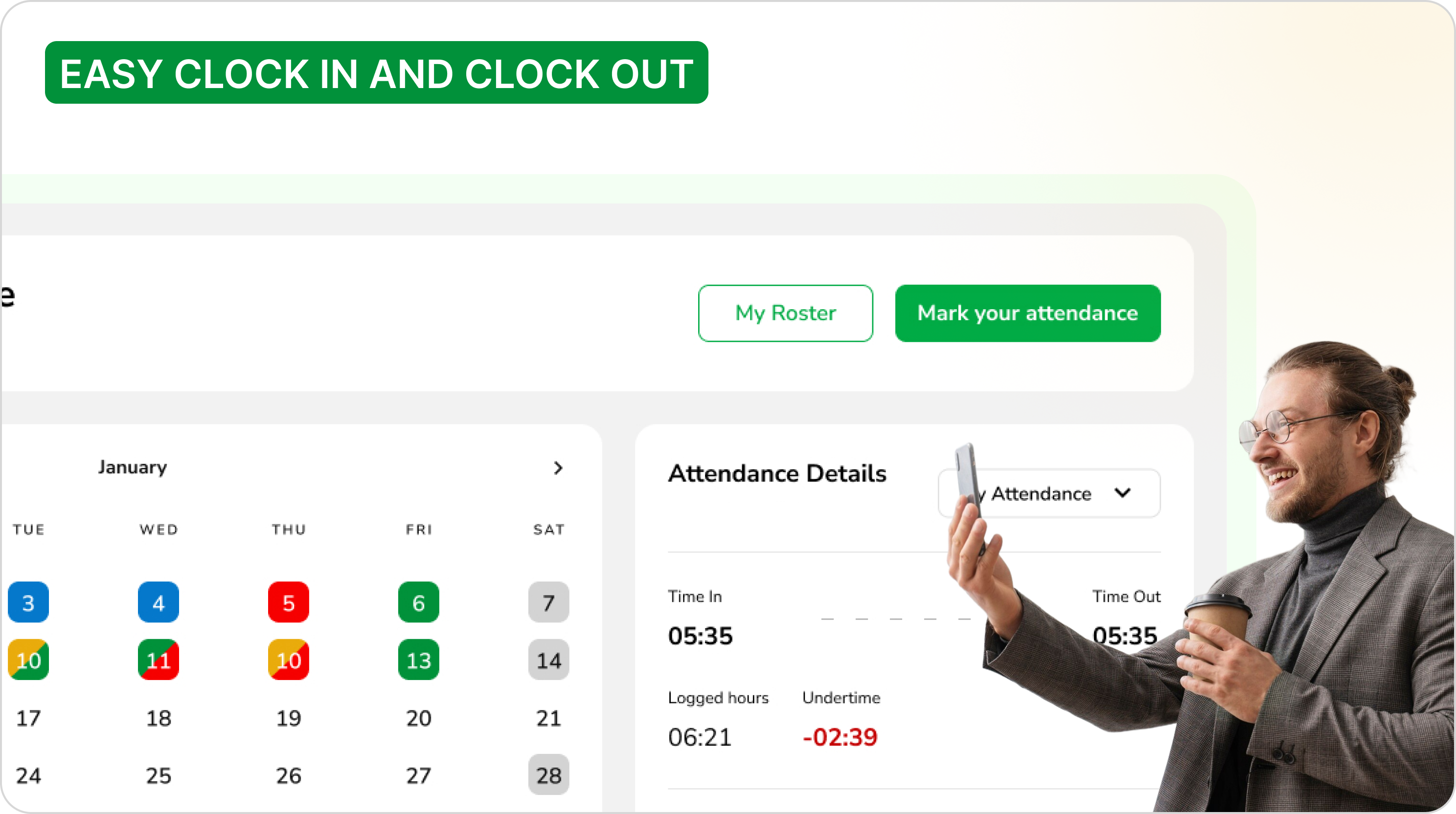Click the Time Out field 05:35
The width and height of the screenshot is (1456, 814).
[x=1123, y=635]
